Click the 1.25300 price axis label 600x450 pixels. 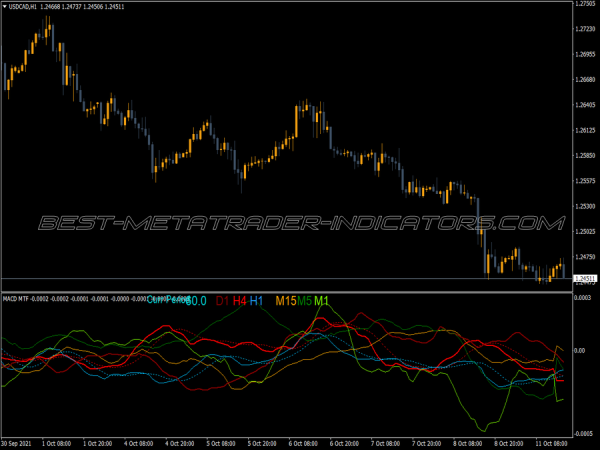tap(585, 206)
